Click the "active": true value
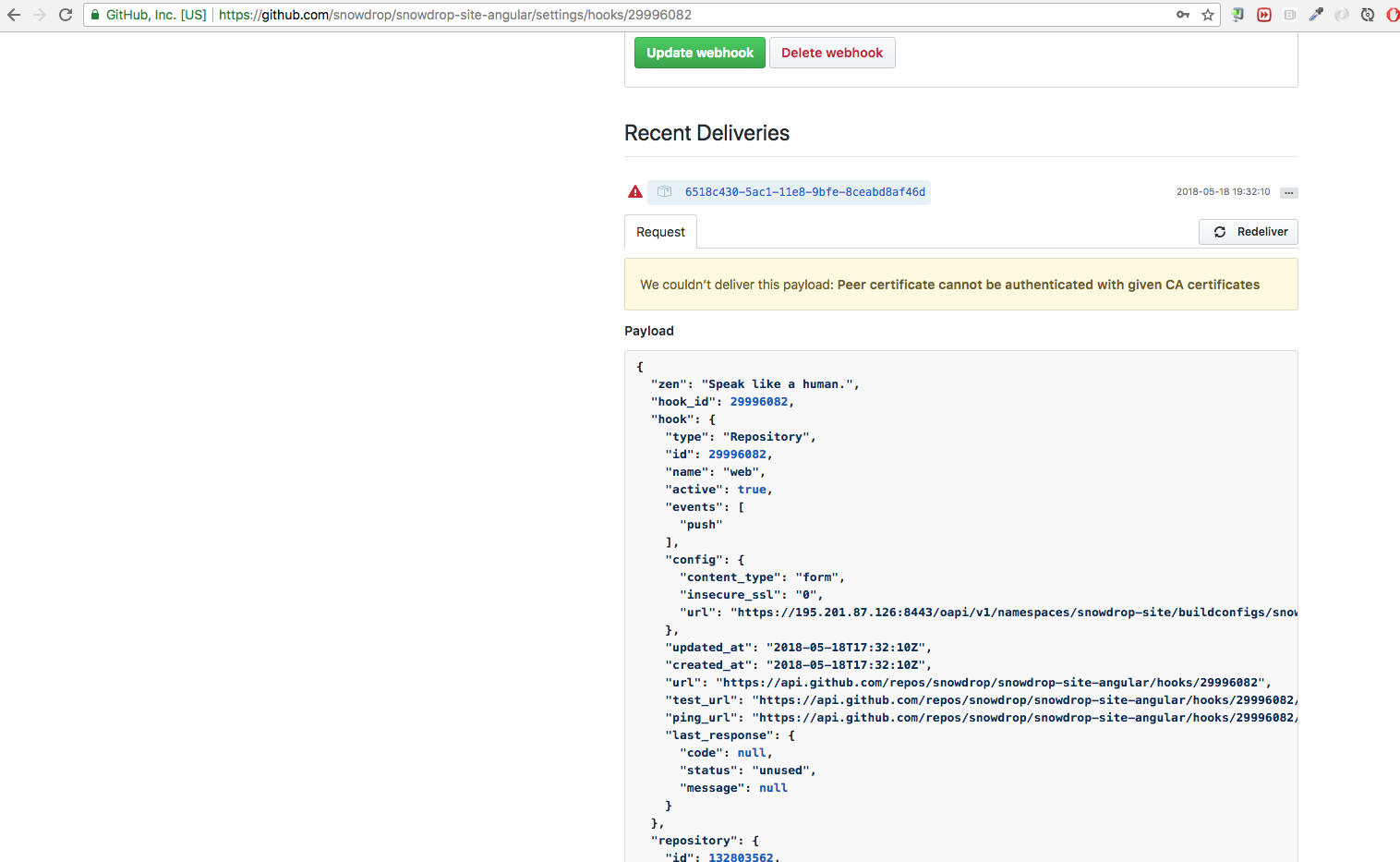Image resolution: width=1400 pixels, height=862 pixels. pos(752,490)
